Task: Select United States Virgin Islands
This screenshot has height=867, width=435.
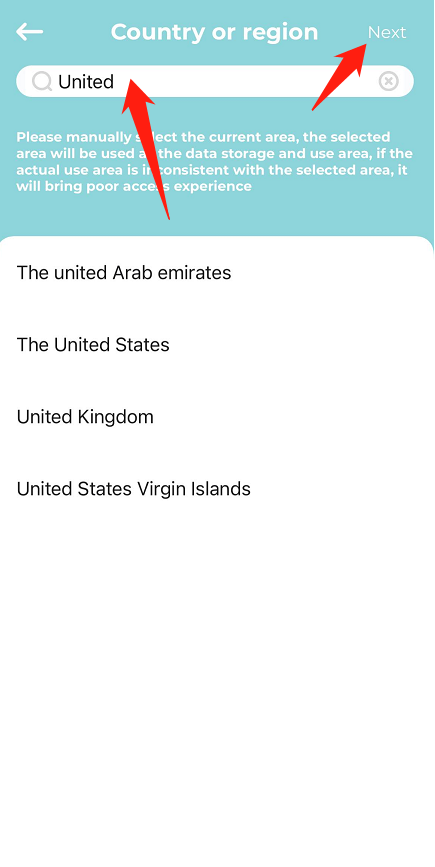Action: coord(217,489)
